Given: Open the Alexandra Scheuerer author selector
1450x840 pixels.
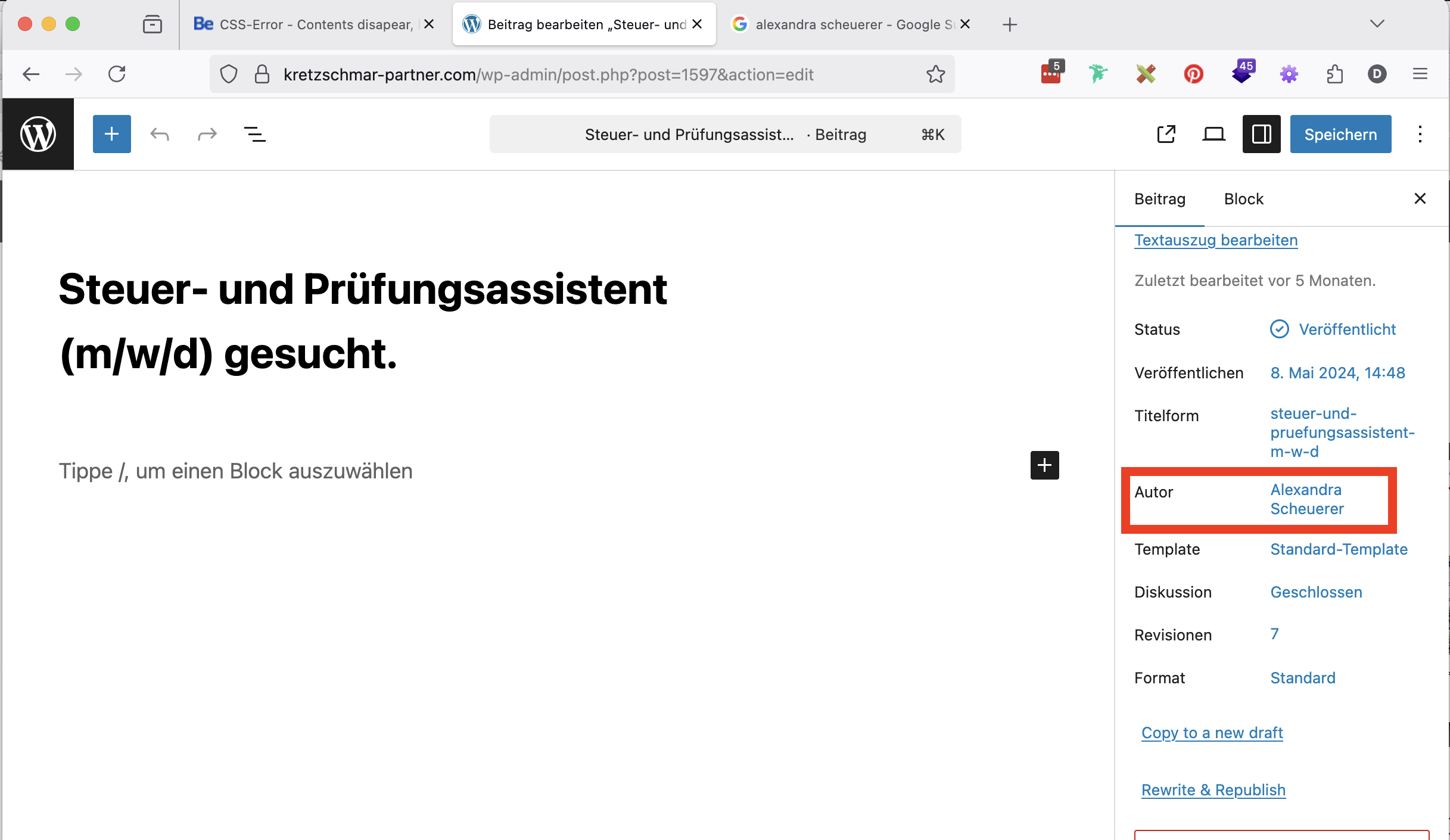Looking at the screenshot, I should point(1306,499).
